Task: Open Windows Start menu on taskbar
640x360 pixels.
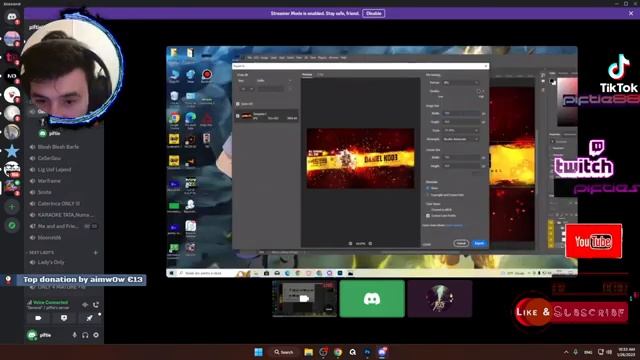Action: click(258, 352)
